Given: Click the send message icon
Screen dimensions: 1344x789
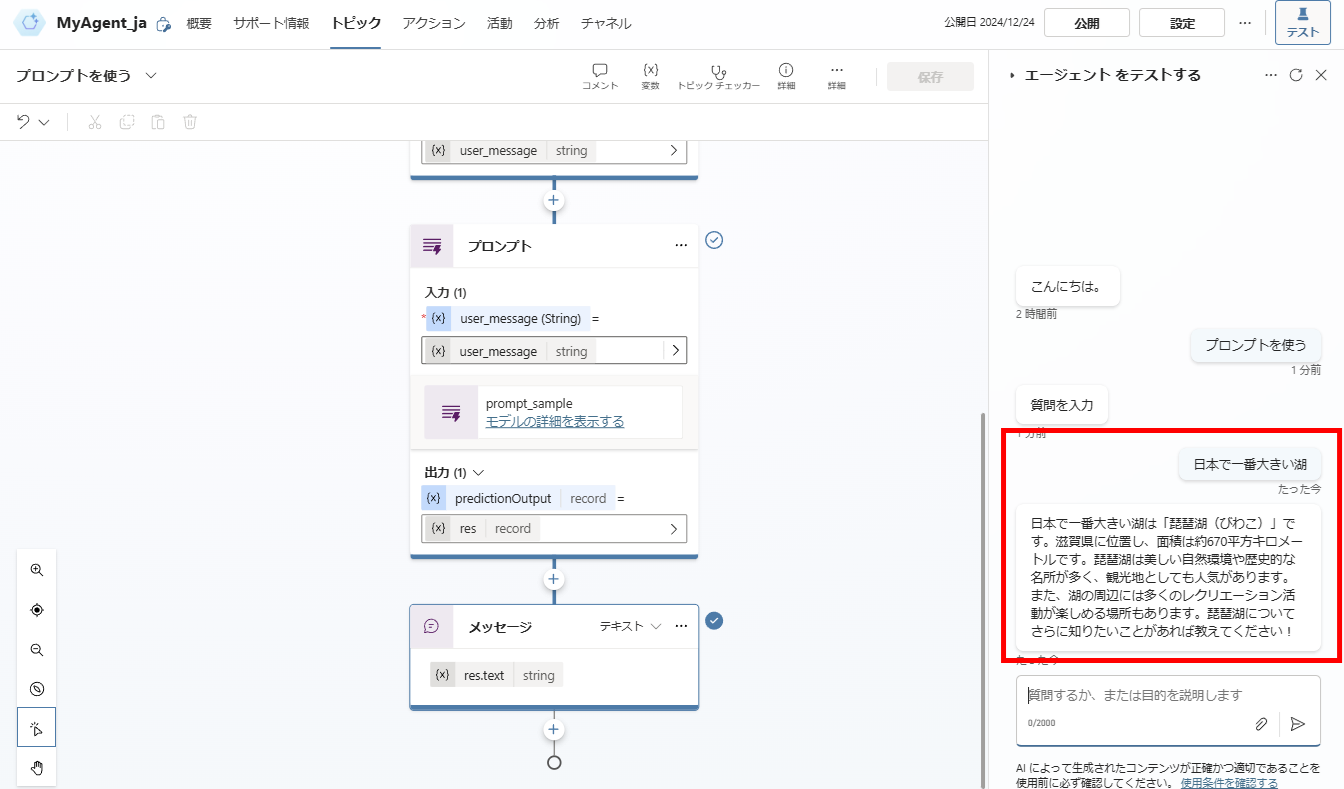Looking at the screenshot, I should click(1297, 723).
